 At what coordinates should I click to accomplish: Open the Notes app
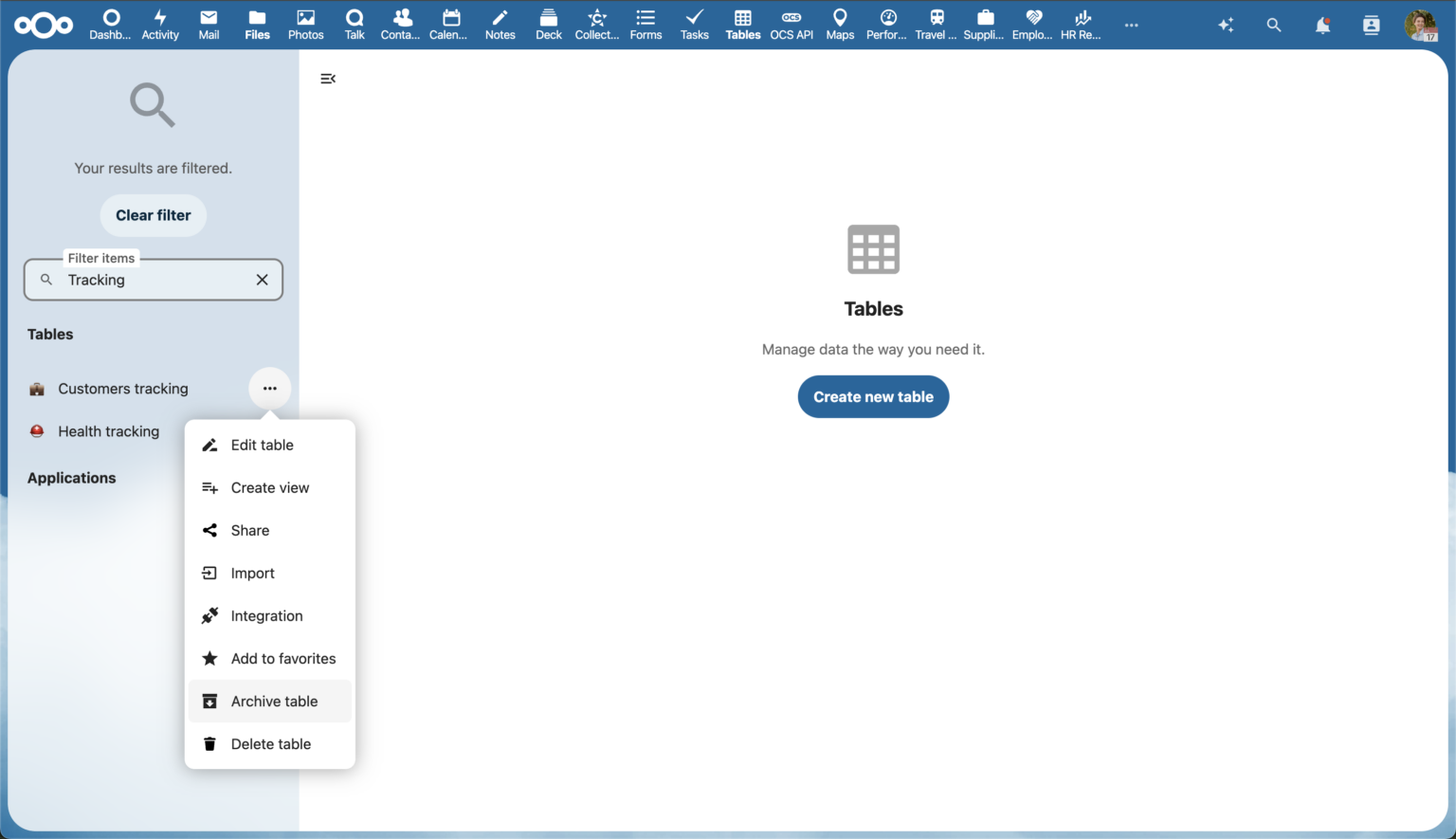[x=500, y=25]
